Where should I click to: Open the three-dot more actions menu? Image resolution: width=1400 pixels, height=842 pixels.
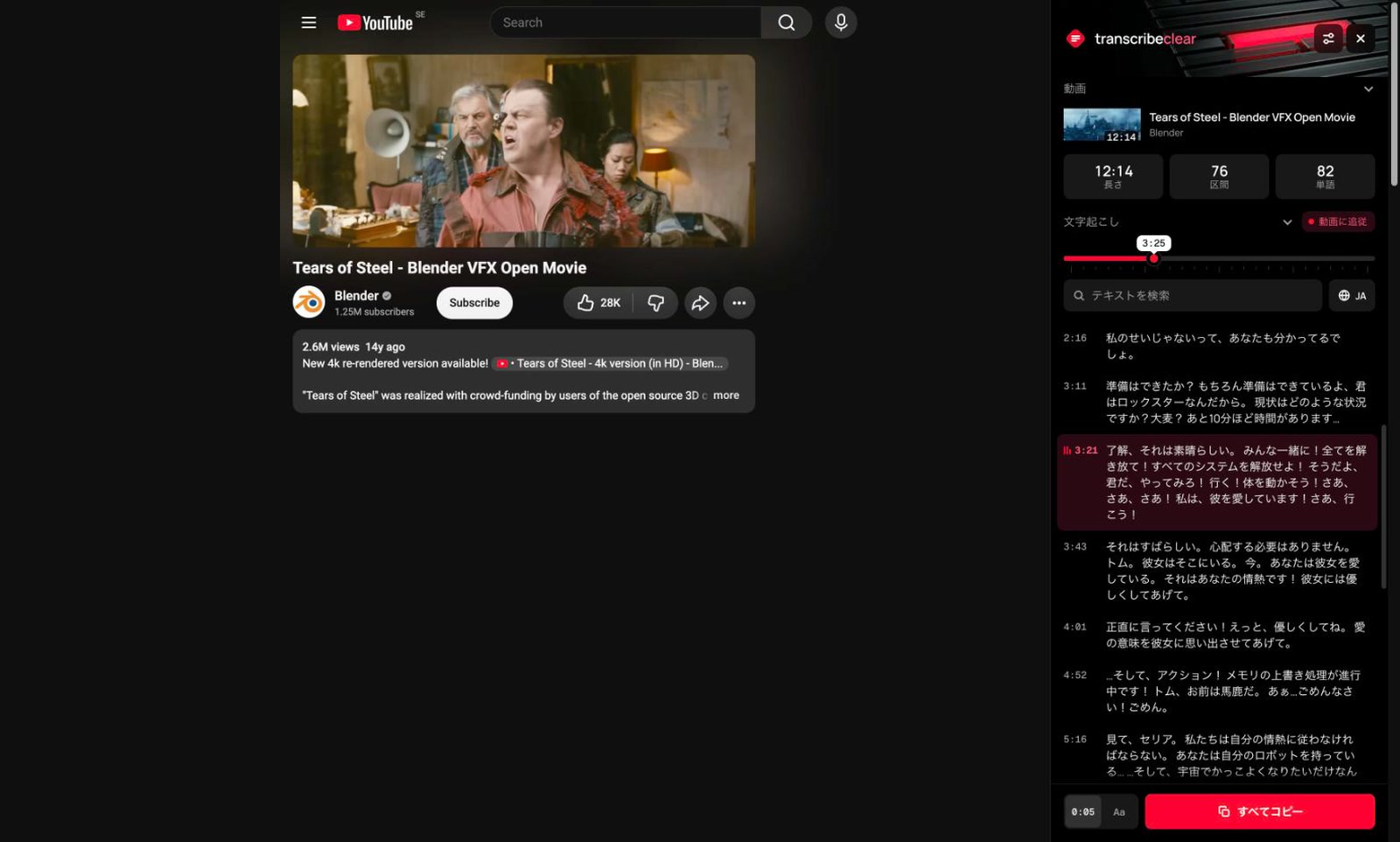739,303
